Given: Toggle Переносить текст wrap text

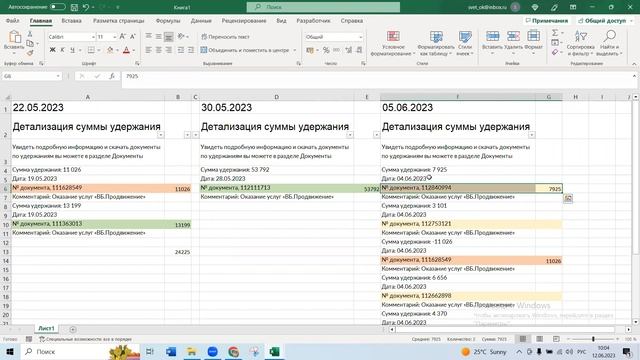Looking at the screenshot, I should tap(225, 37).
